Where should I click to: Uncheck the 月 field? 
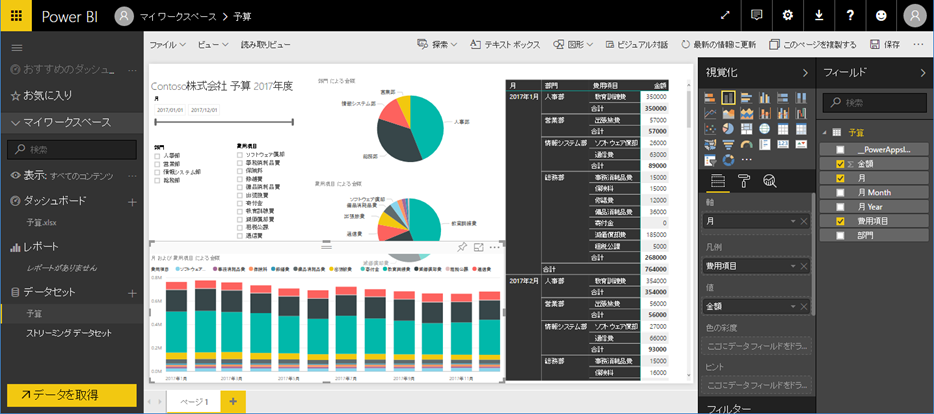click(840, 178)
